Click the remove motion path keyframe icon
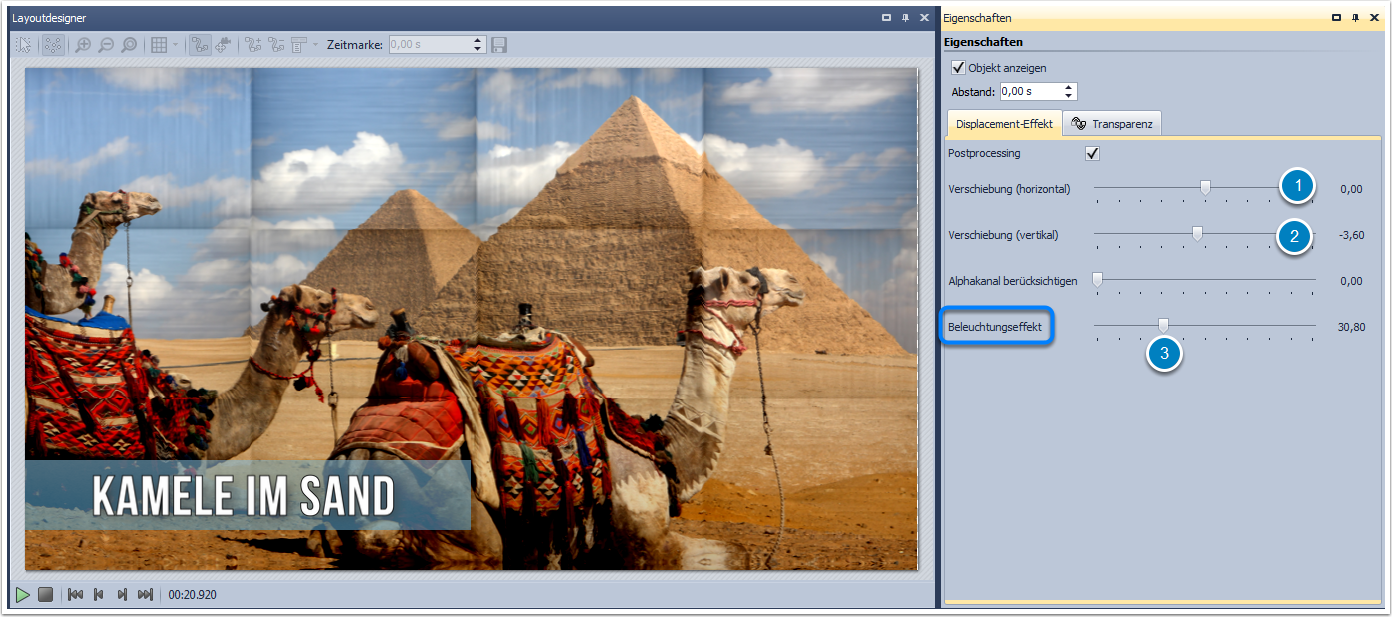1392x617 pixels. 276,45
